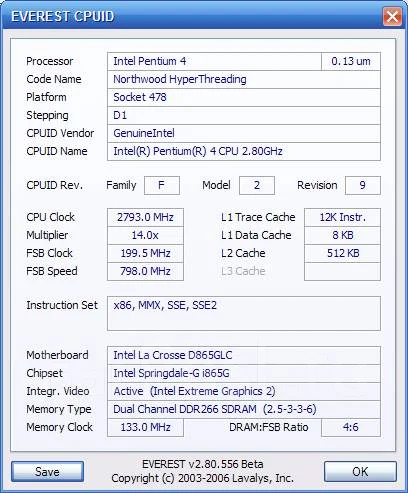
Task: Click the L1 Data Cache 8 KB value
Action: (342, 235)
